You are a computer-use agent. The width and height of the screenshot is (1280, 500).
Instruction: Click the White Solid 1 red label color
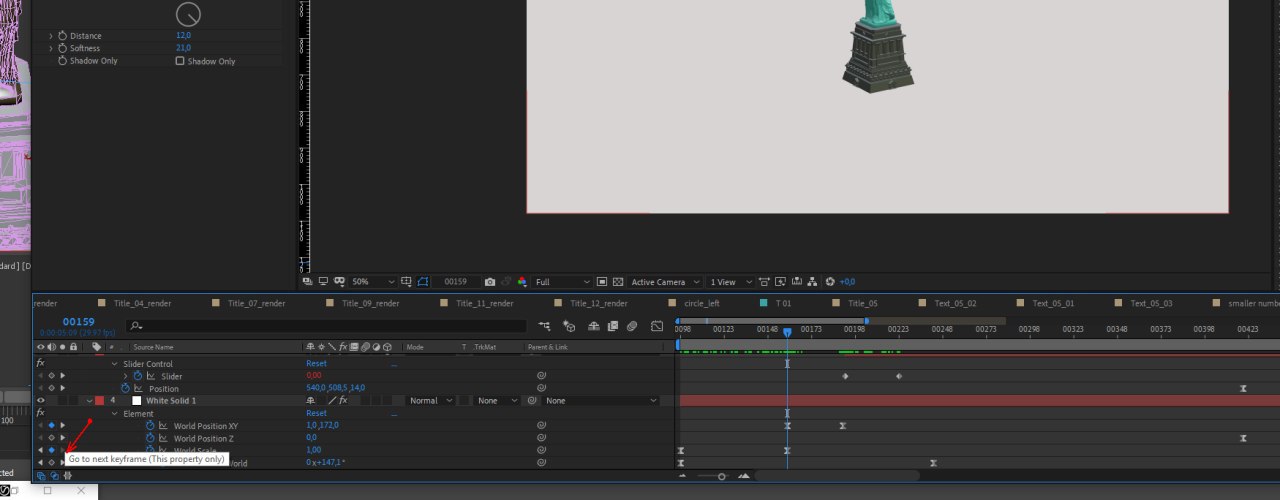pos(99,401)
